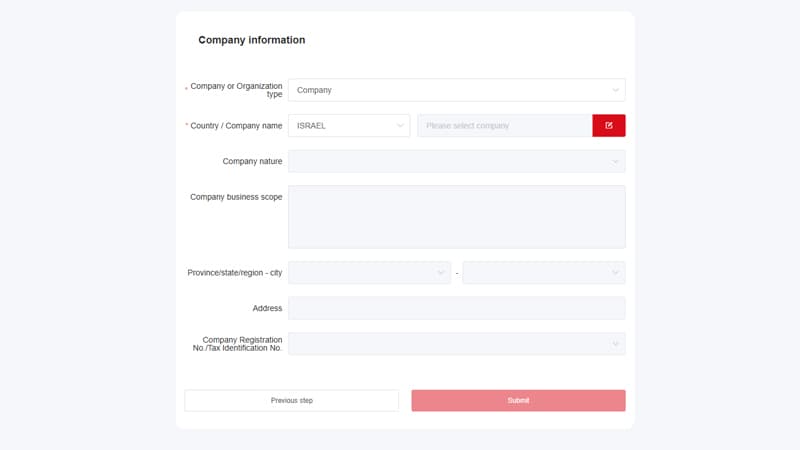Image resolution: width=800 pixels, height=450 pixels.
Task: Click chevron arrow in city field
Action: click(x=615, y=273)
